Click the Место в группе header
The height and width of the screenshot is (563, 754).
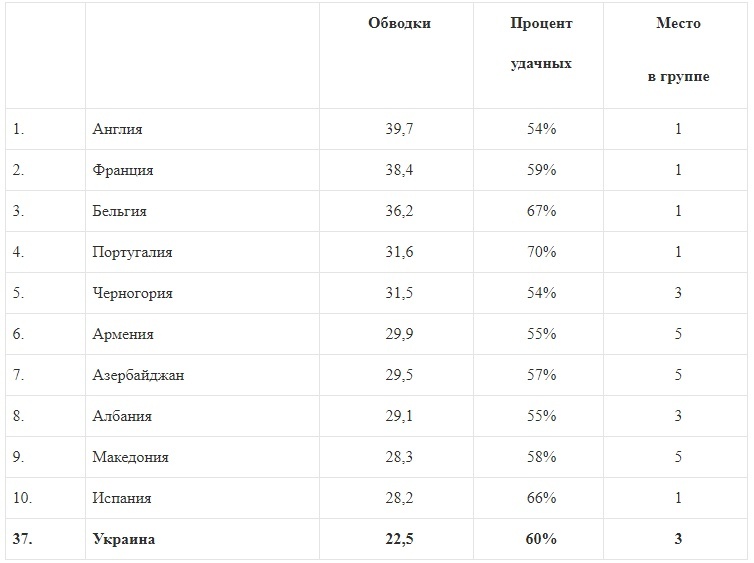point(677,50)
